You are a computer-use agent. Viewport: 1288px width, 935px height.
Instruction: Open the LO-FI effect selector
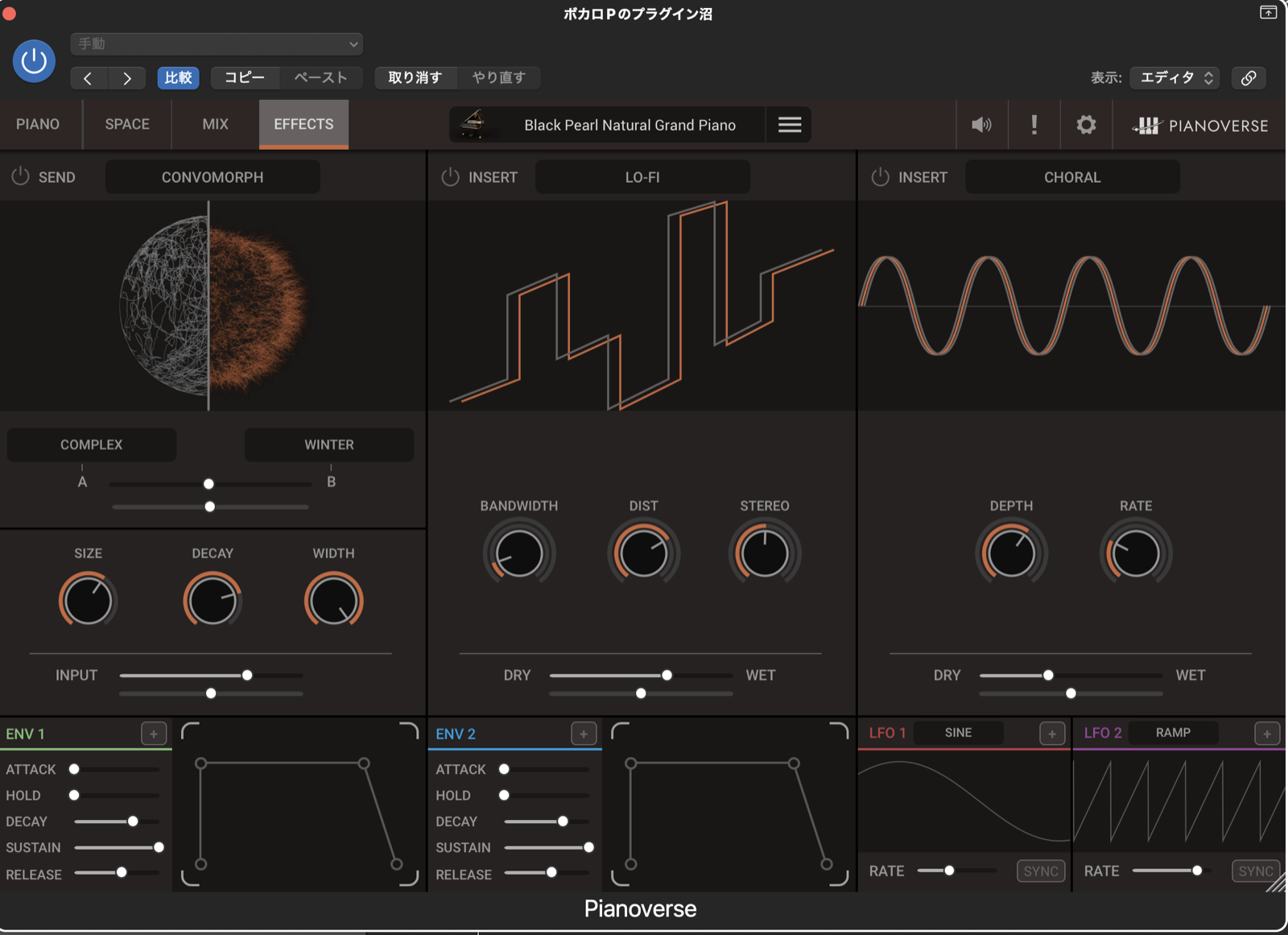pos(642,177)
